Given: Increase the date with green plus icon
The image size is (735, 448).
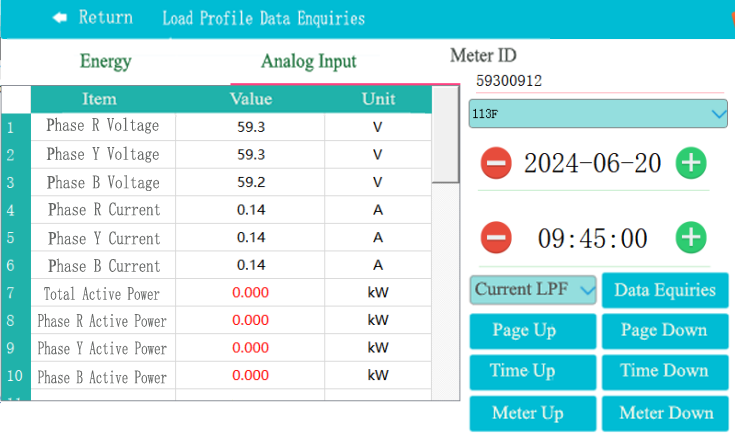Looking at the screenshot, I should click(x=691, y=163).
